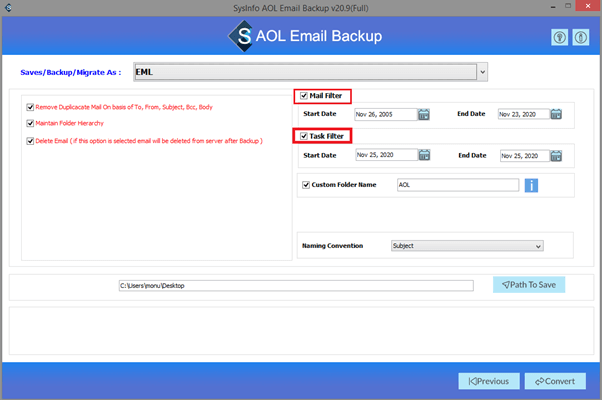This screenshot has width=602, height=400.
Task: Click the Naming Convention label
Action: click(332, 246)
